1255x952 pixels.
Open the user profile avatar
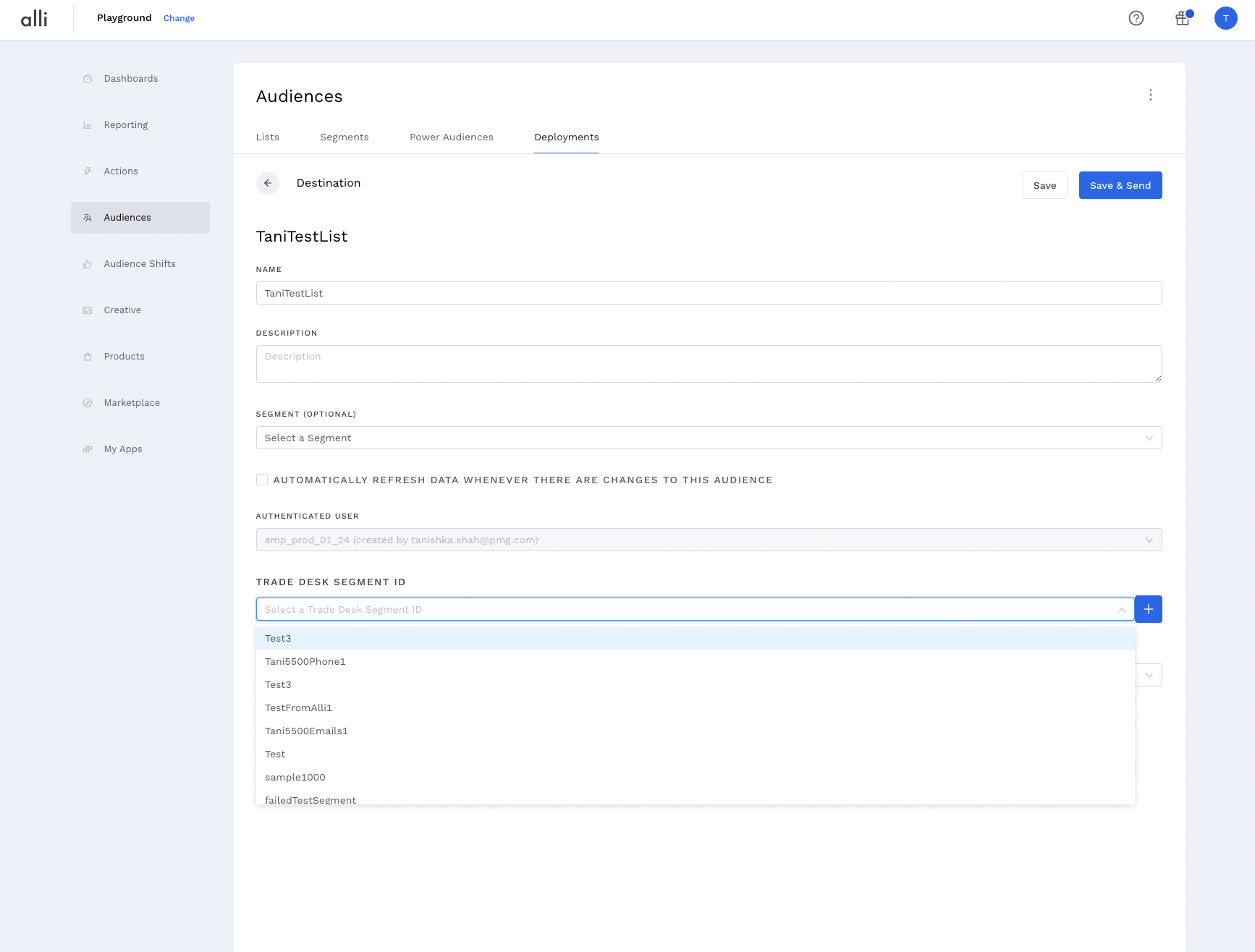pyautogui.click(x=1225, y=18)
